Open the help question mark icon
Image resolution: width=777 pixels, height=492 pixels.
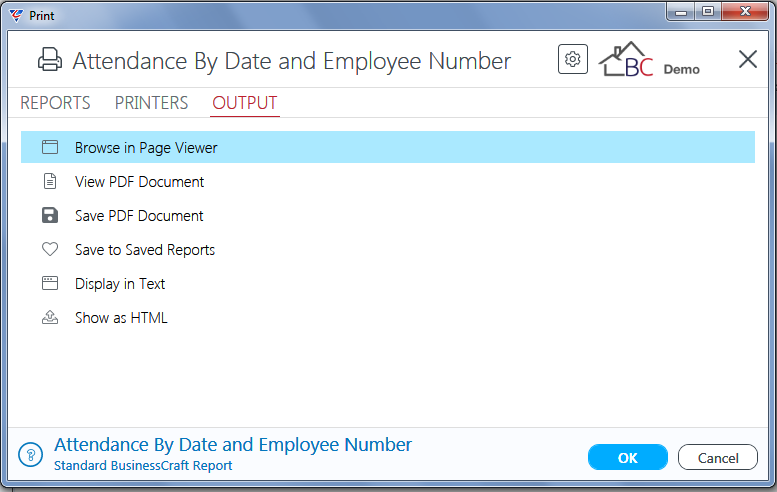[31, 454]
